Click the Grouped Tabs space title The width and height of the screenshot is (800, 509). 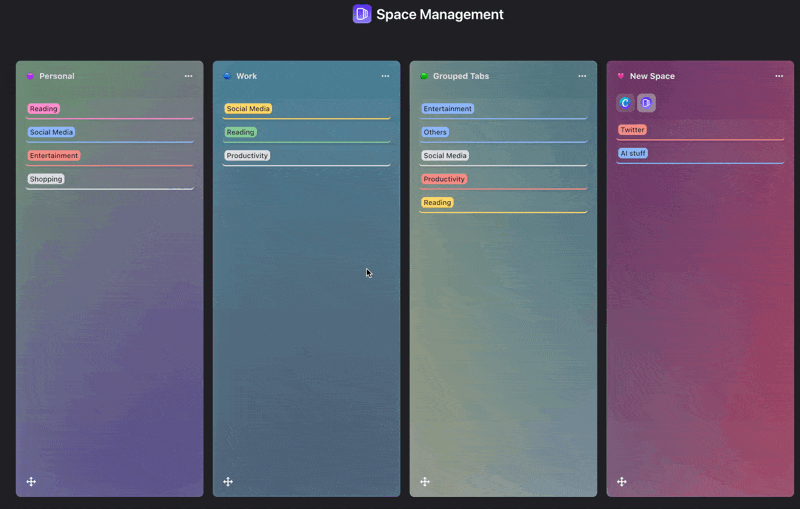pyautogui.click(x=461, y=76)
